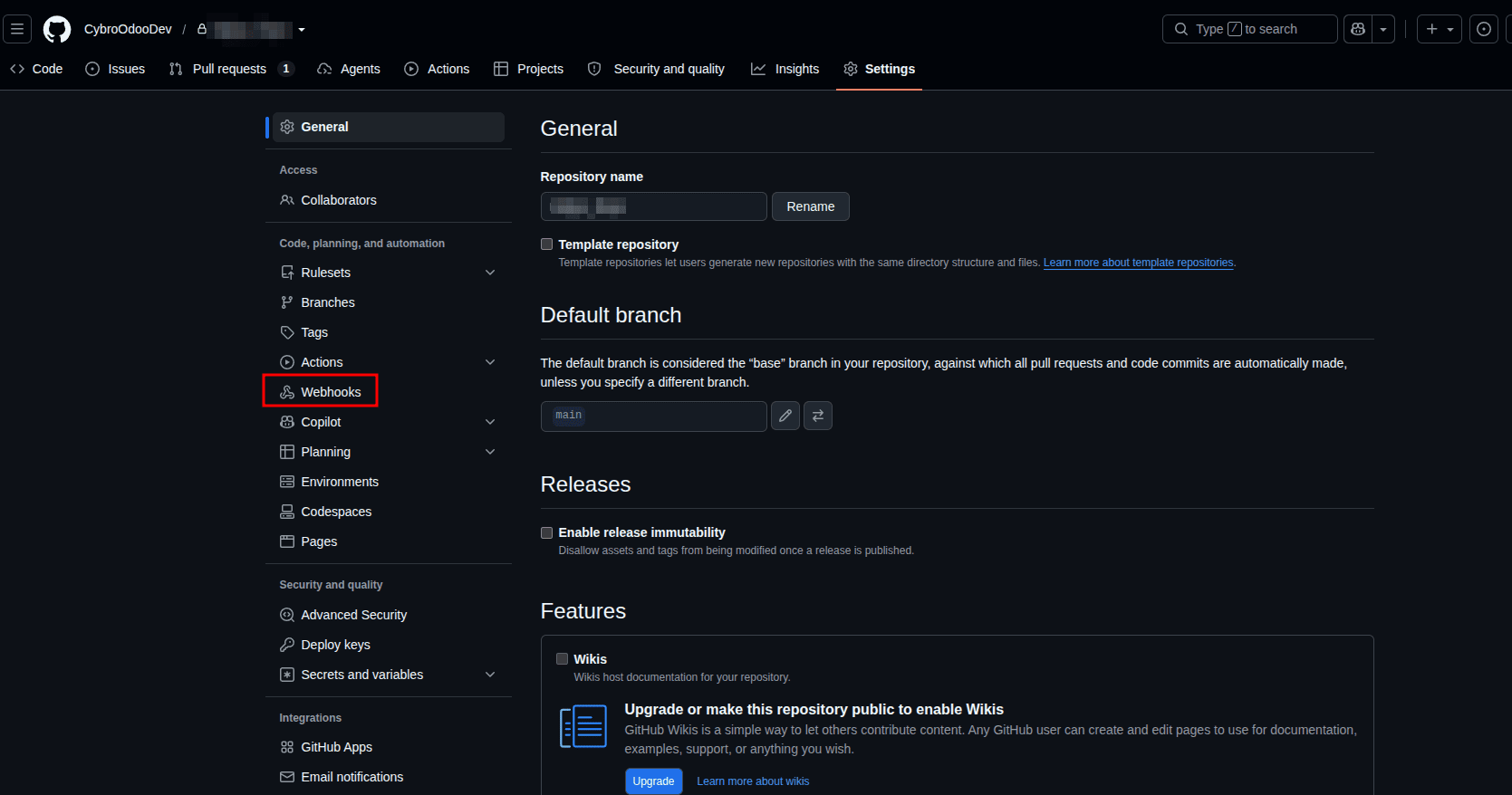Open GitHub Apps integrations page

[389, 747]
